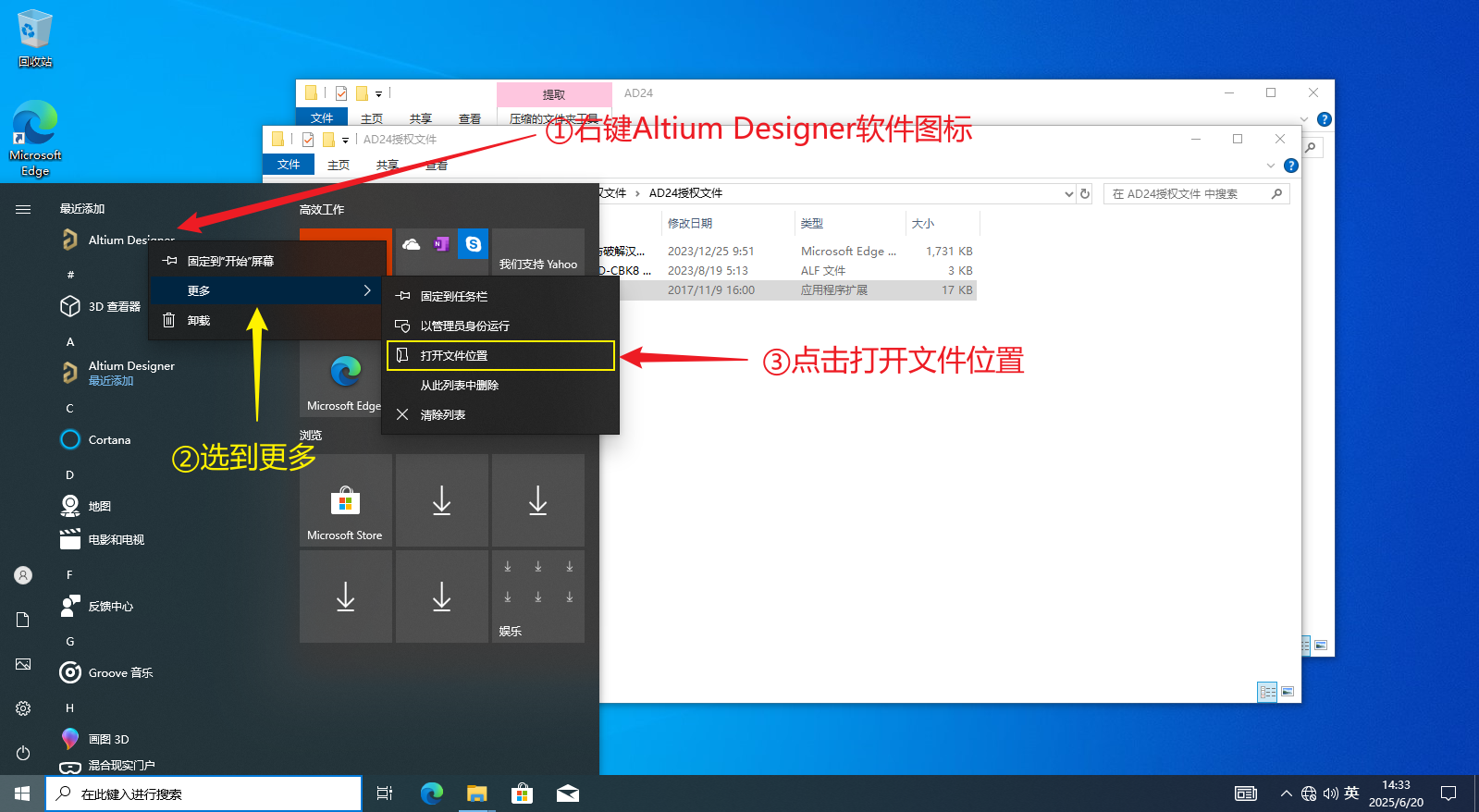1479x812 pixels.
Task: Click the user account icon in Start rail
Action: click(x=23, y=575)
